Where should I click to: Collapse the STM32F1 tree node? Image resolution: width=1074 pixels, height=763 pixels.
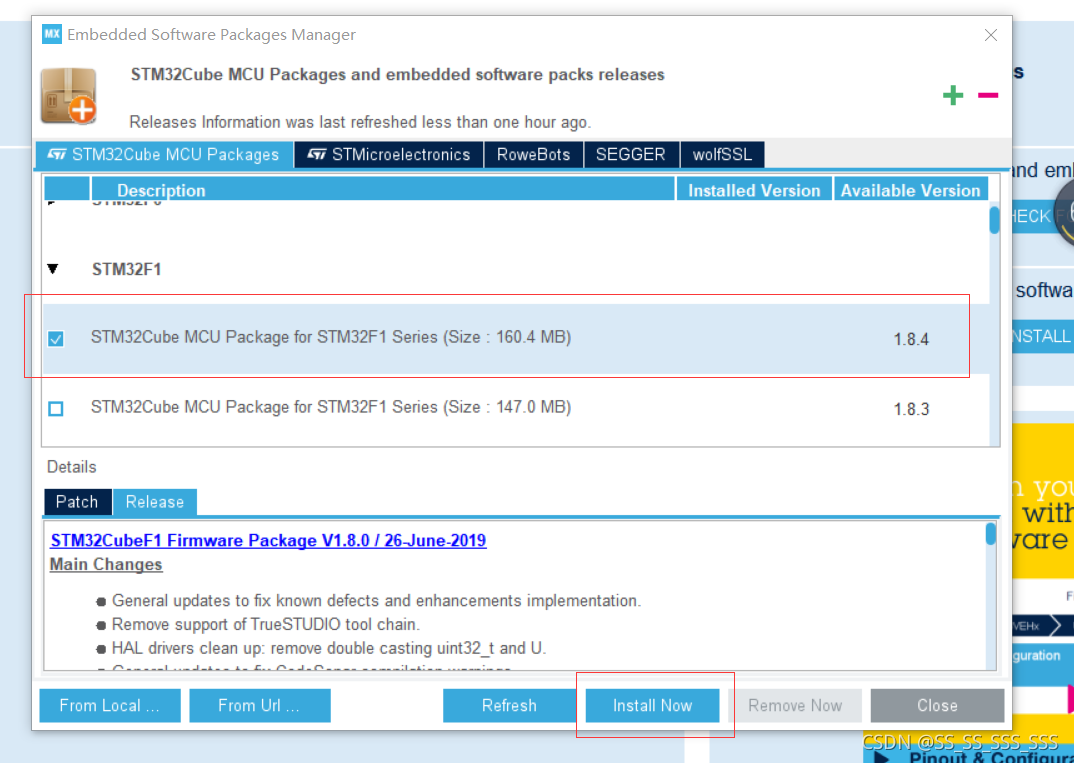coord(53,268)
